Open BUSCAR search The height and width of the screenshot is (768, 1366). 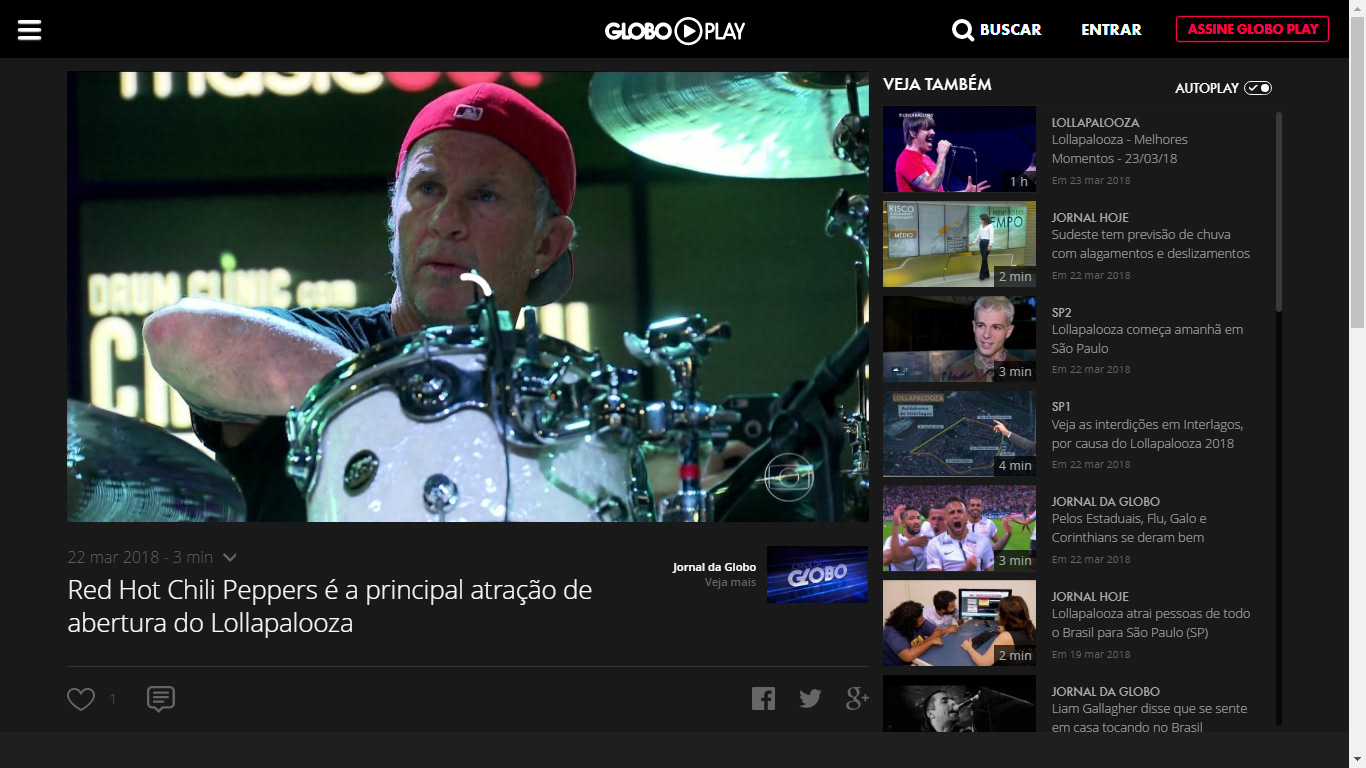(1011, 30)
